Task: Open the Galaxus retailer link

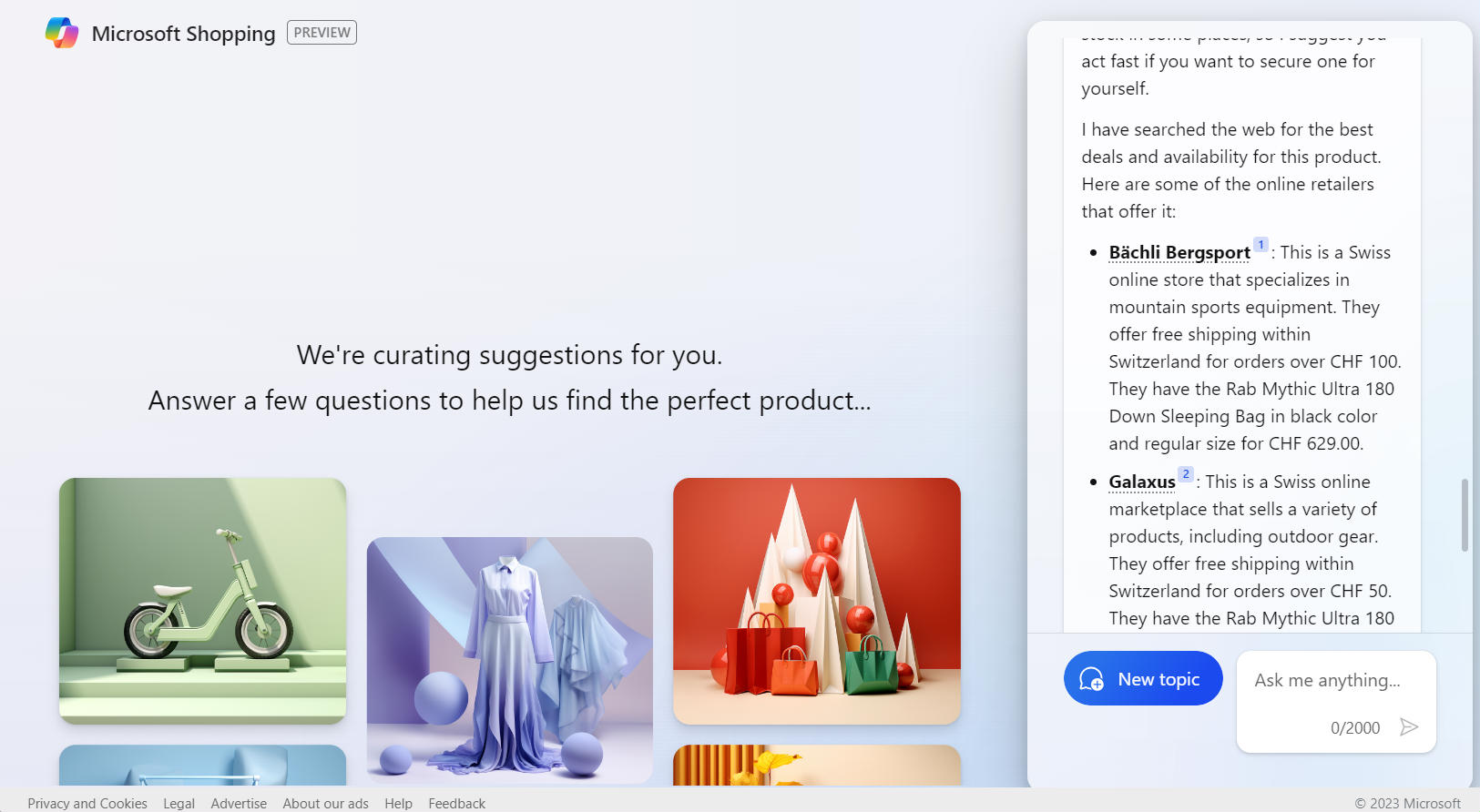Action: 1142,482
